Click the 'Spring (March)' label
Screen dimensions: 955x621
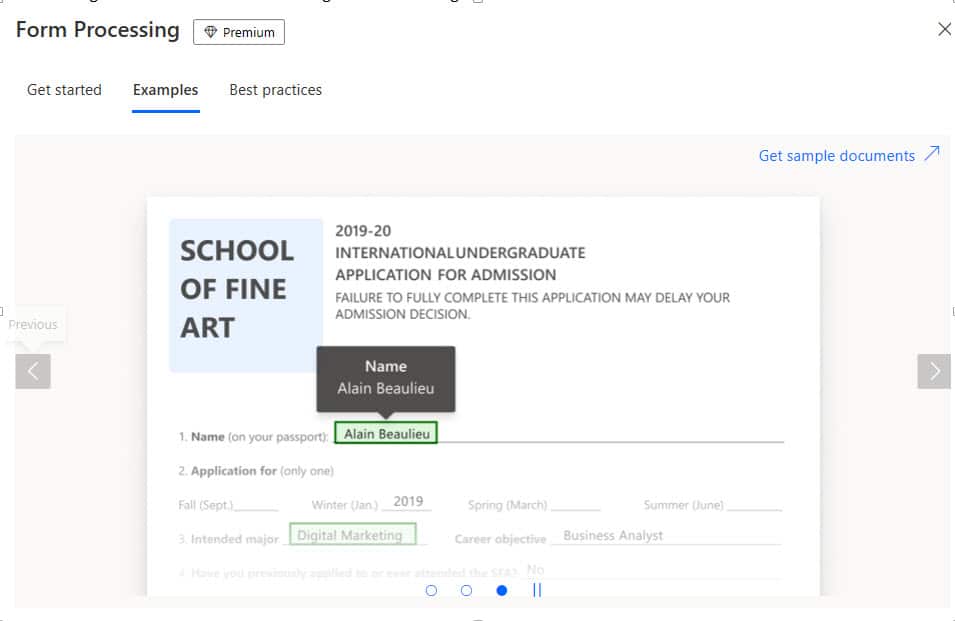(x=507, y=505)
